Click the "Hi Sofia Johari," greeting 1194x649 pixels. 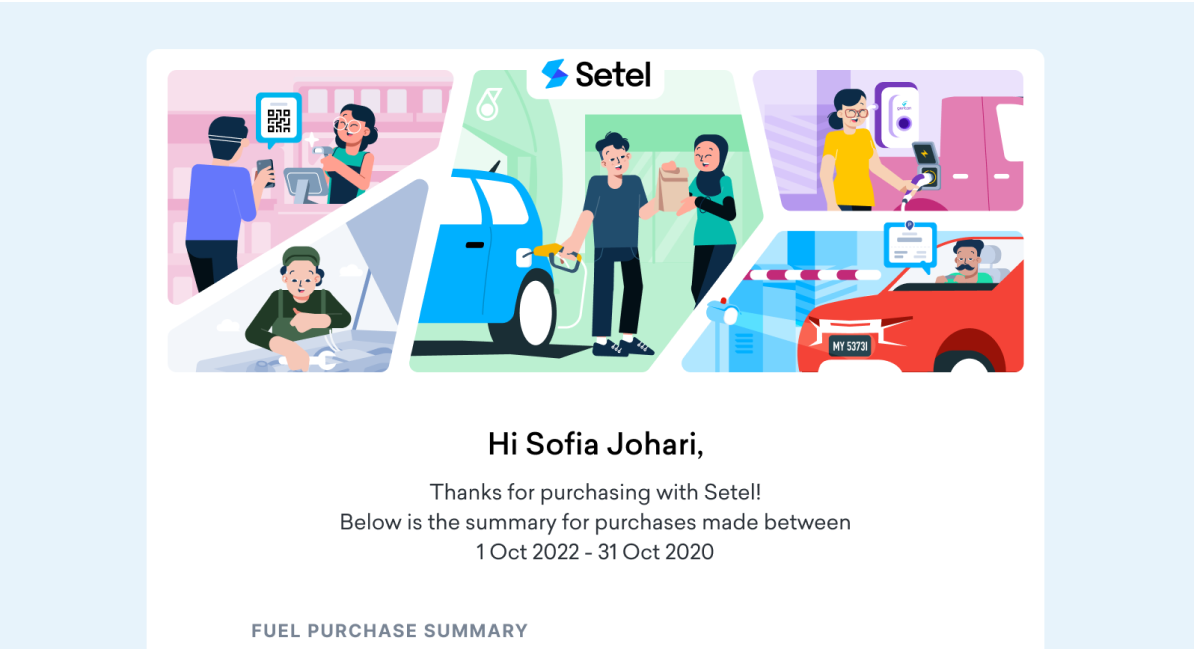pos(596,443)
